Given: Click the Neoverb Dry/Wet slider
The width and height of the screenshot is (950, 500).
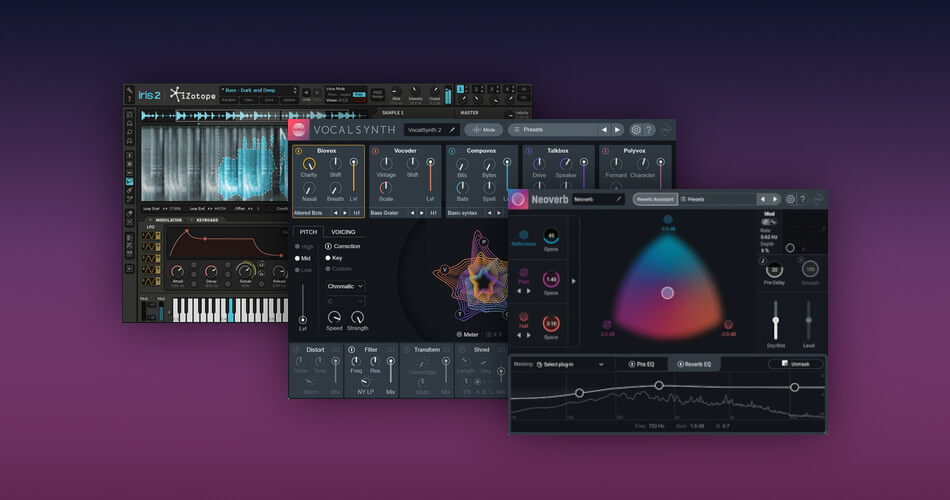Looking at the screenshot, I should coord(776,319).
